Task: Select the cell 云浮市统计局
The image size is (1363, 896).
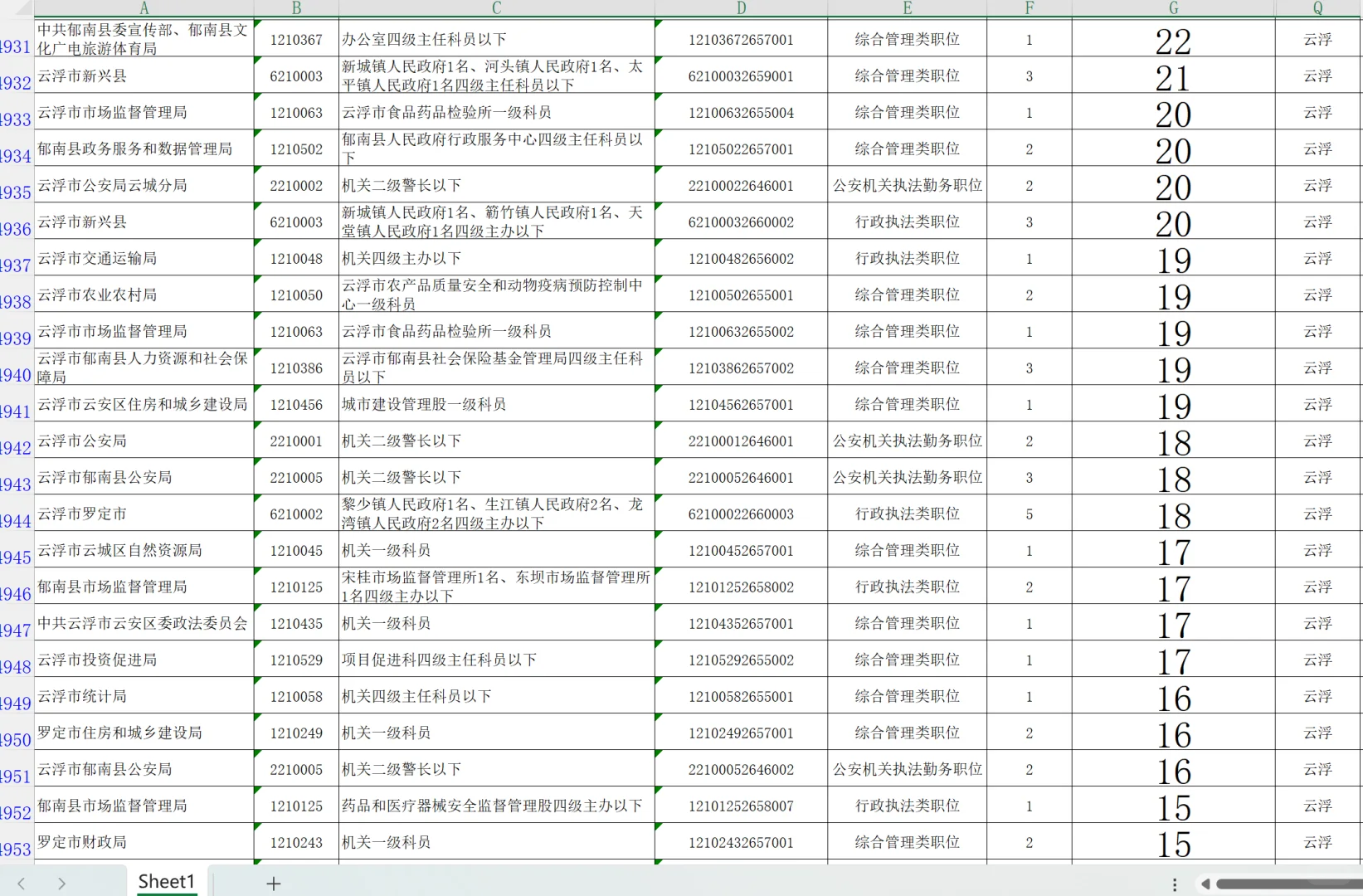Action: click(x=144, y=696)
